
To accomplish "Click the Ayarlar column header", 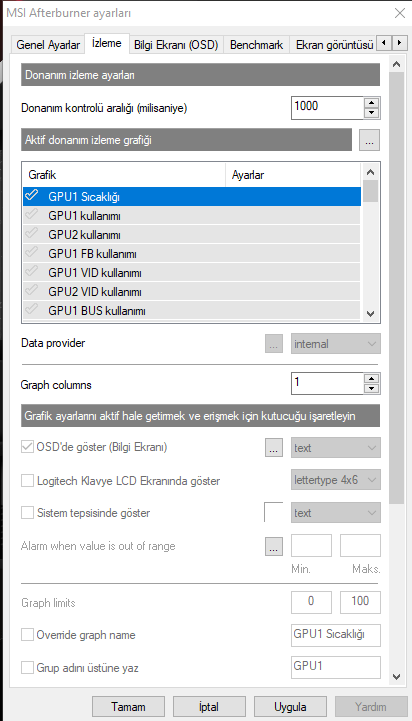I will [293, 175].
